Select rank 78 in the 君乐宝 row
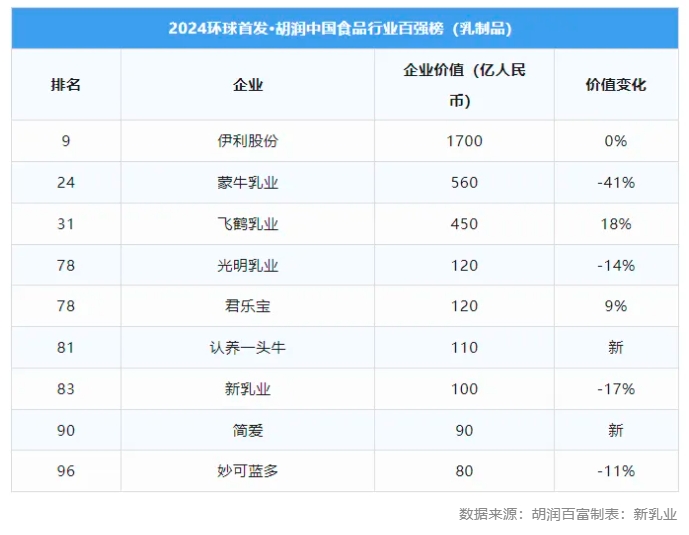The image size is (689, 535). coord(66,306)
